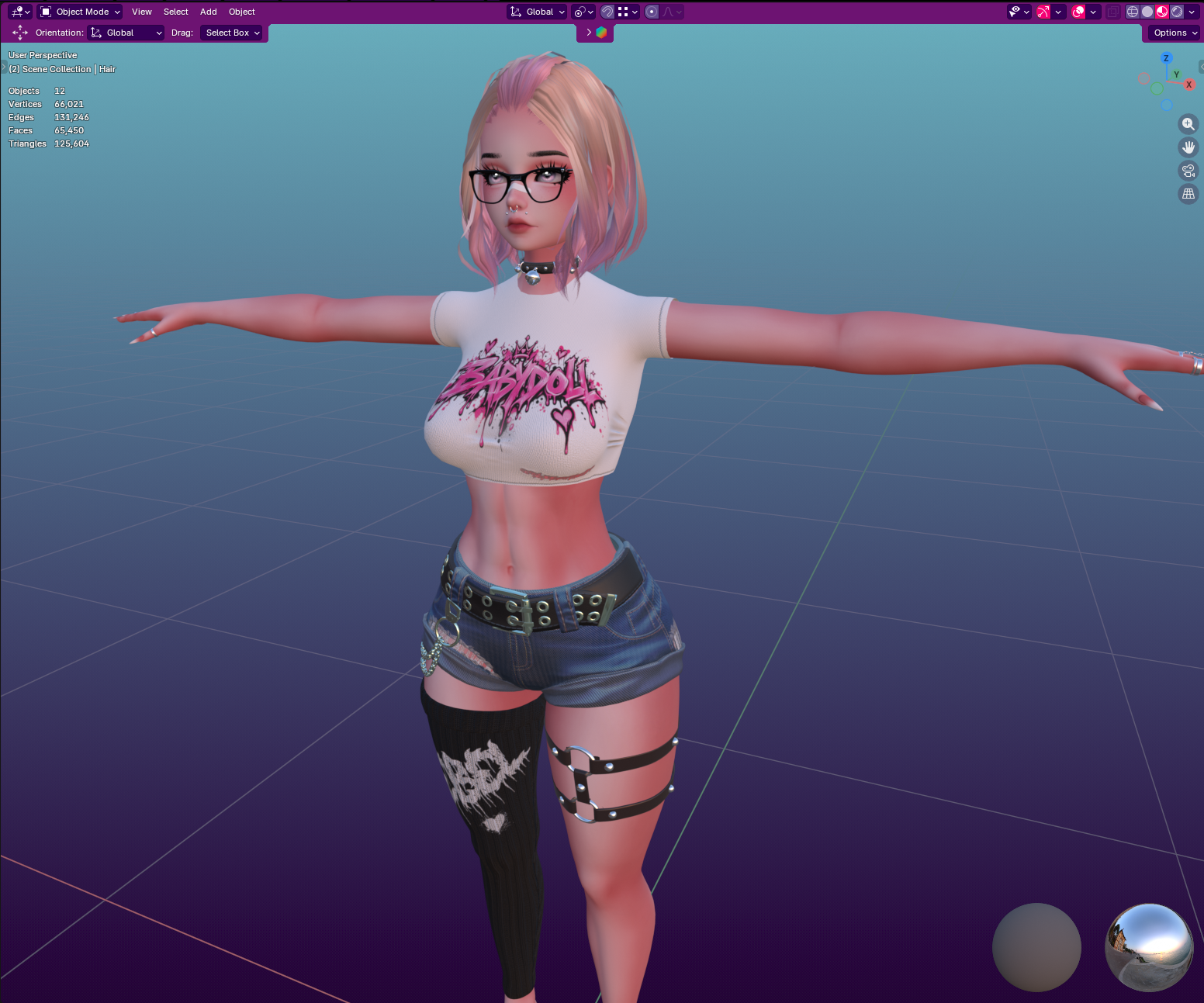Viewport: 1204px width, 1003px height.
Task: Open the Orientation Global dropdown in tool settings
Action: point(126,33)
